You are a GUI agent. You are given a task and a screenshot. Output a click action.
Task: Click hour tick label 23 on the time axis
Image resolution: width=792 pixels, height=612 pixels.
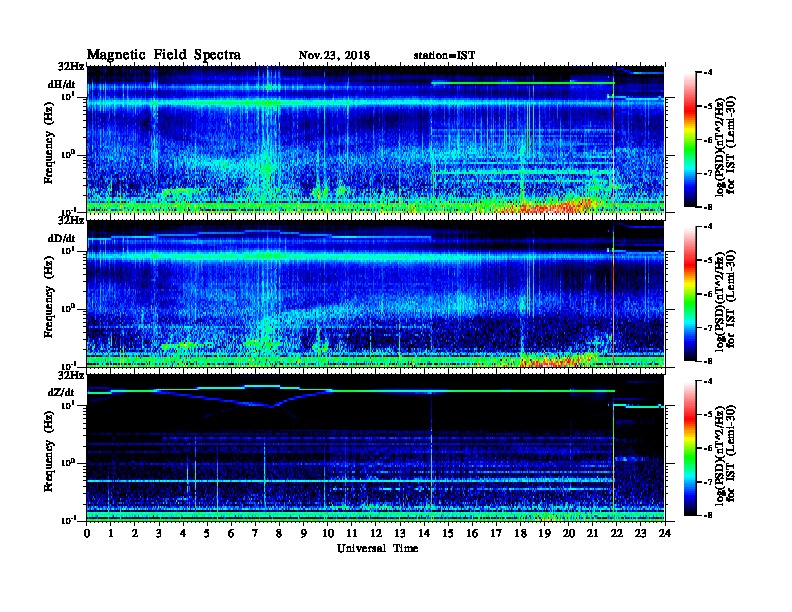[640, 534]
